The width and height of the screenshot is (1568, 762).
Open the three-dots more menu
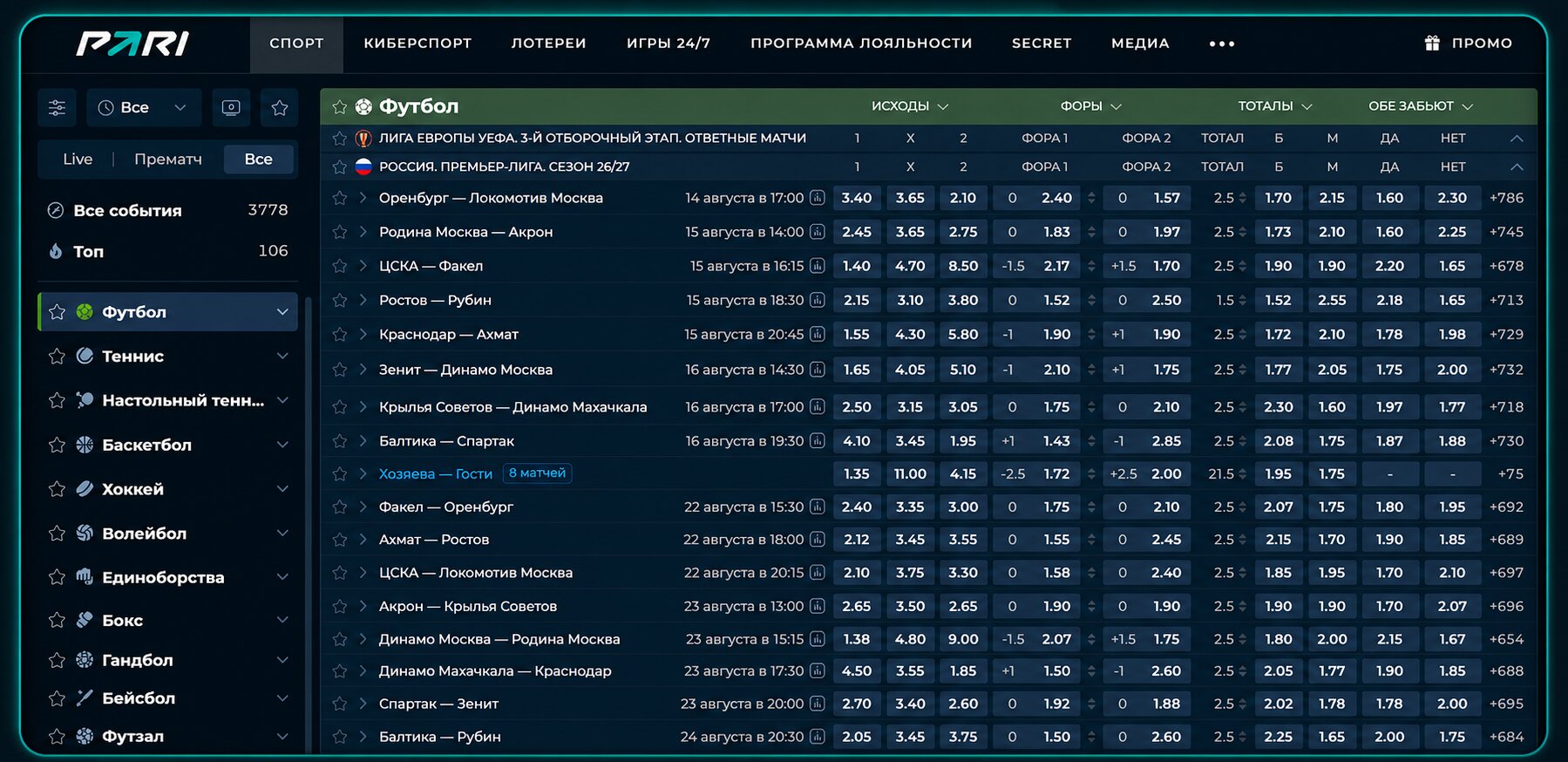pos(1222,44)
